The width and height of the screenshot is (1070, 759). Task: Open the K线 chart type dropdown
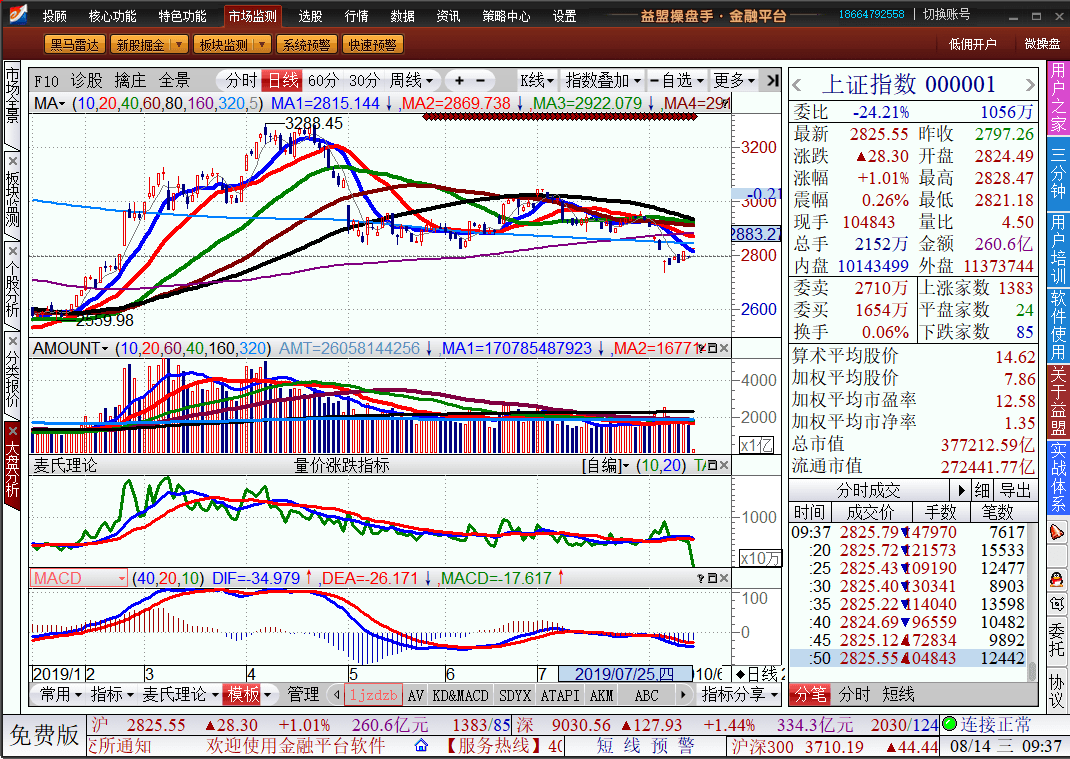click(536, 81)
